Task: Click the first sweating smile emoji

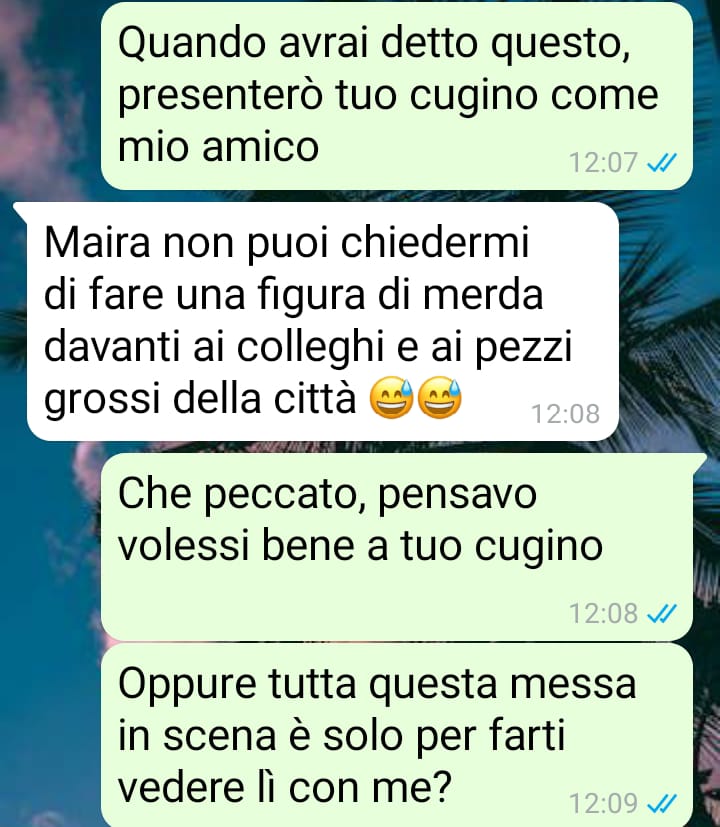Action: 391,398
